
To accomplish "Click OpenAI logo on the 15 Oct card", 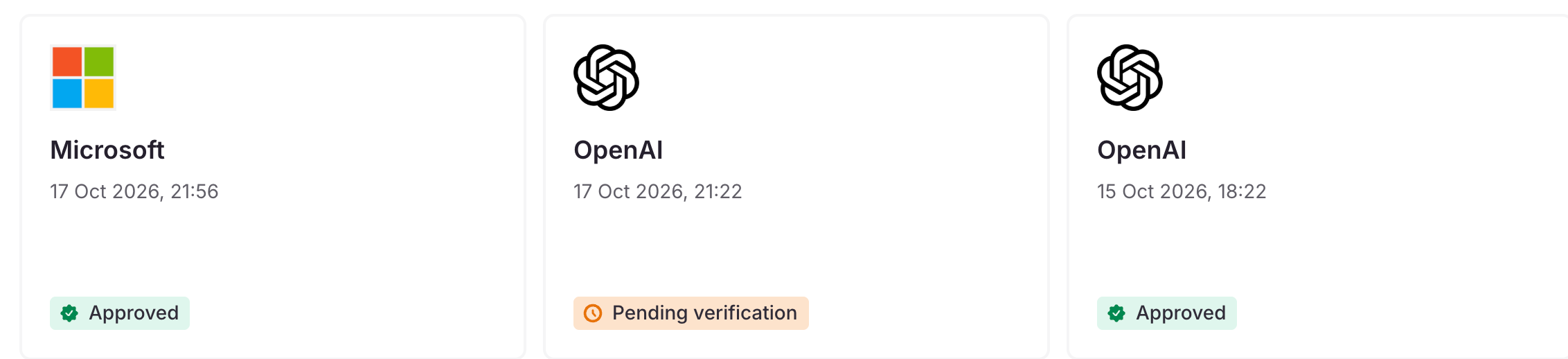I will [x=1130, y=78].
